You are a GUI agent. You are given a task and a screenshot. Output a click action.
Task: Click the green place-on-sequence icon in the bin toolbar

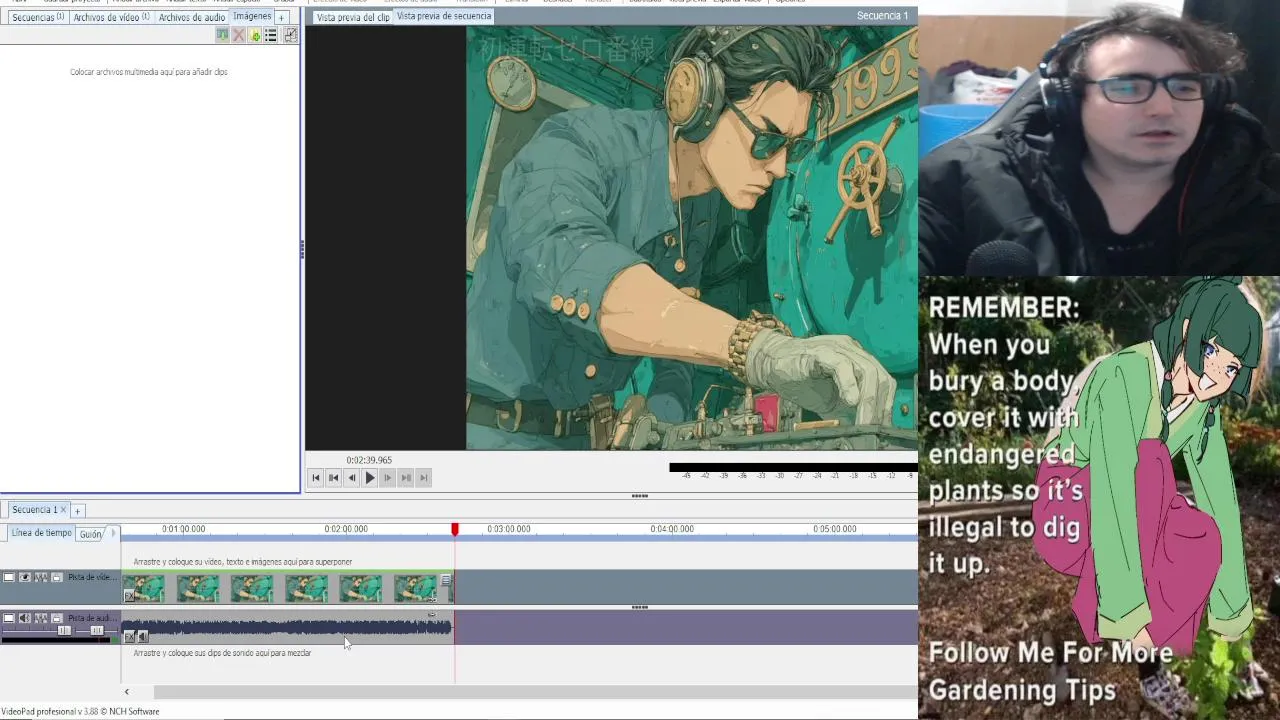click(x=223, y=35)
